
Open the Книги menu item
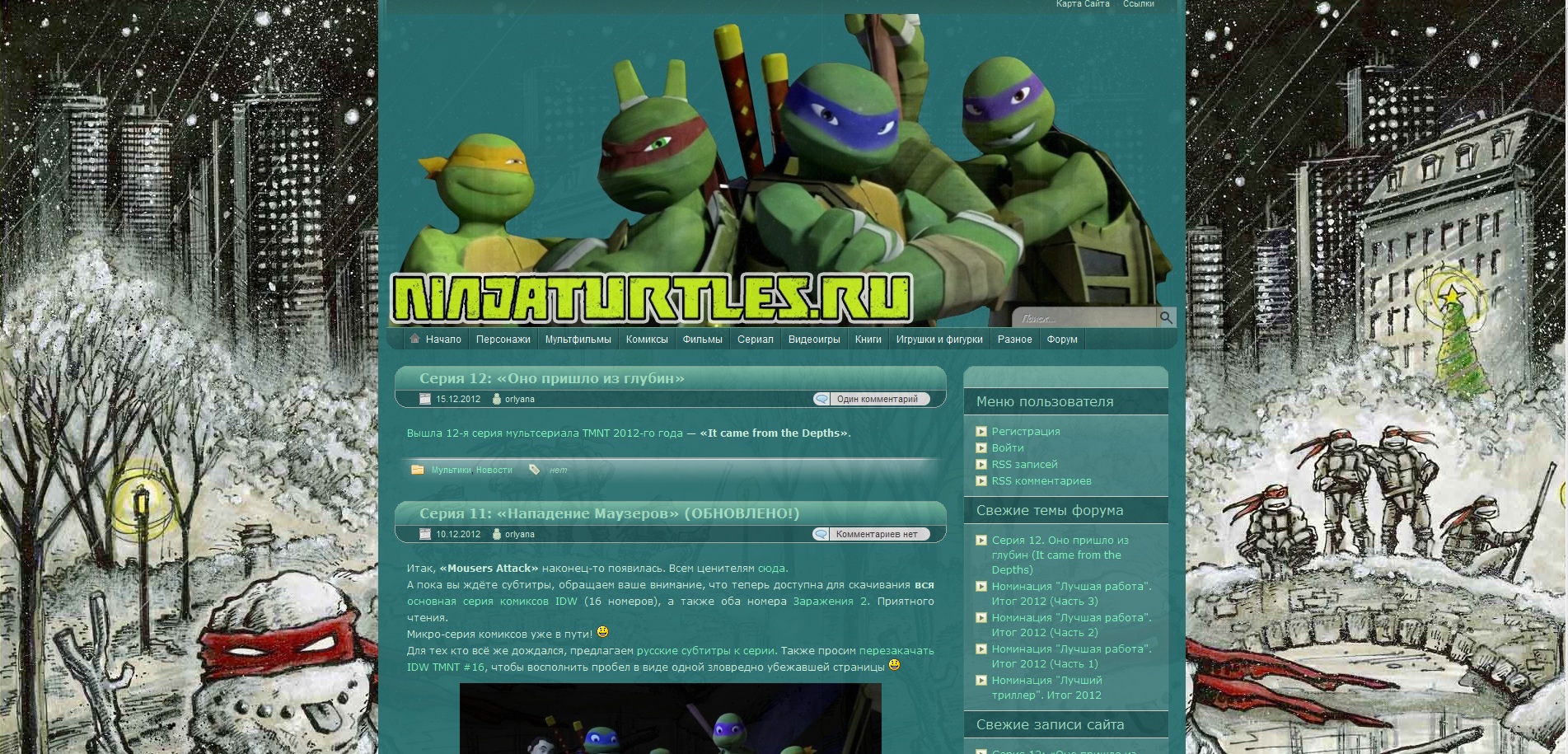click(868, 340)
